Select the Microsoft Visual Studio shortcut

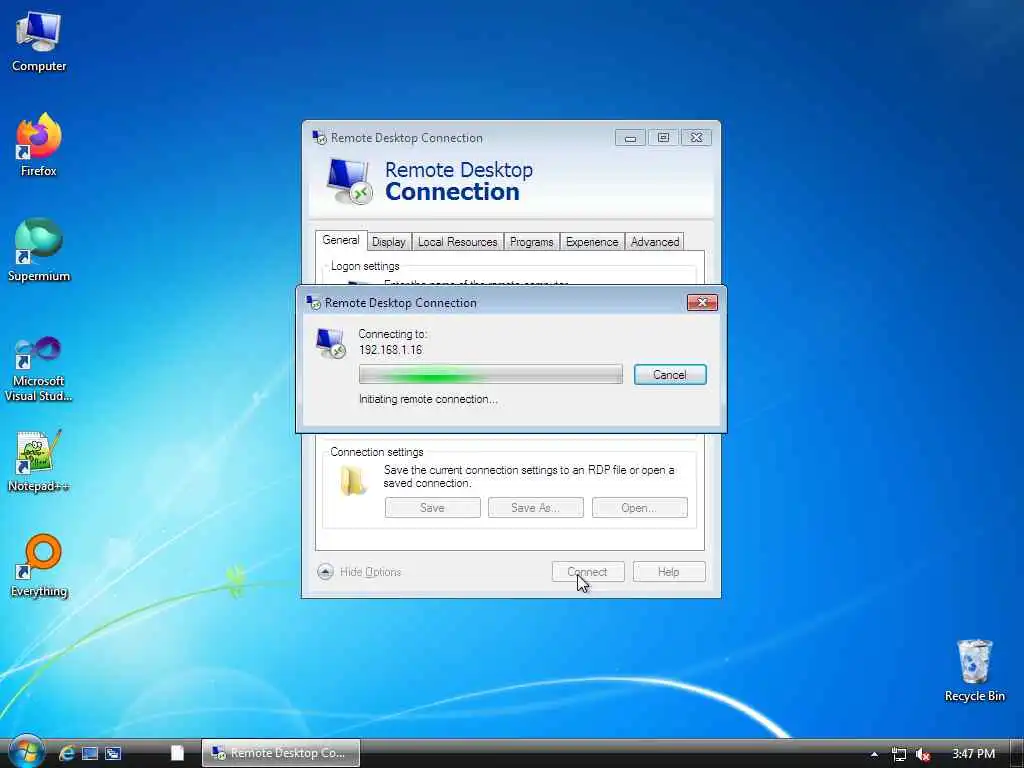(39, 369)
